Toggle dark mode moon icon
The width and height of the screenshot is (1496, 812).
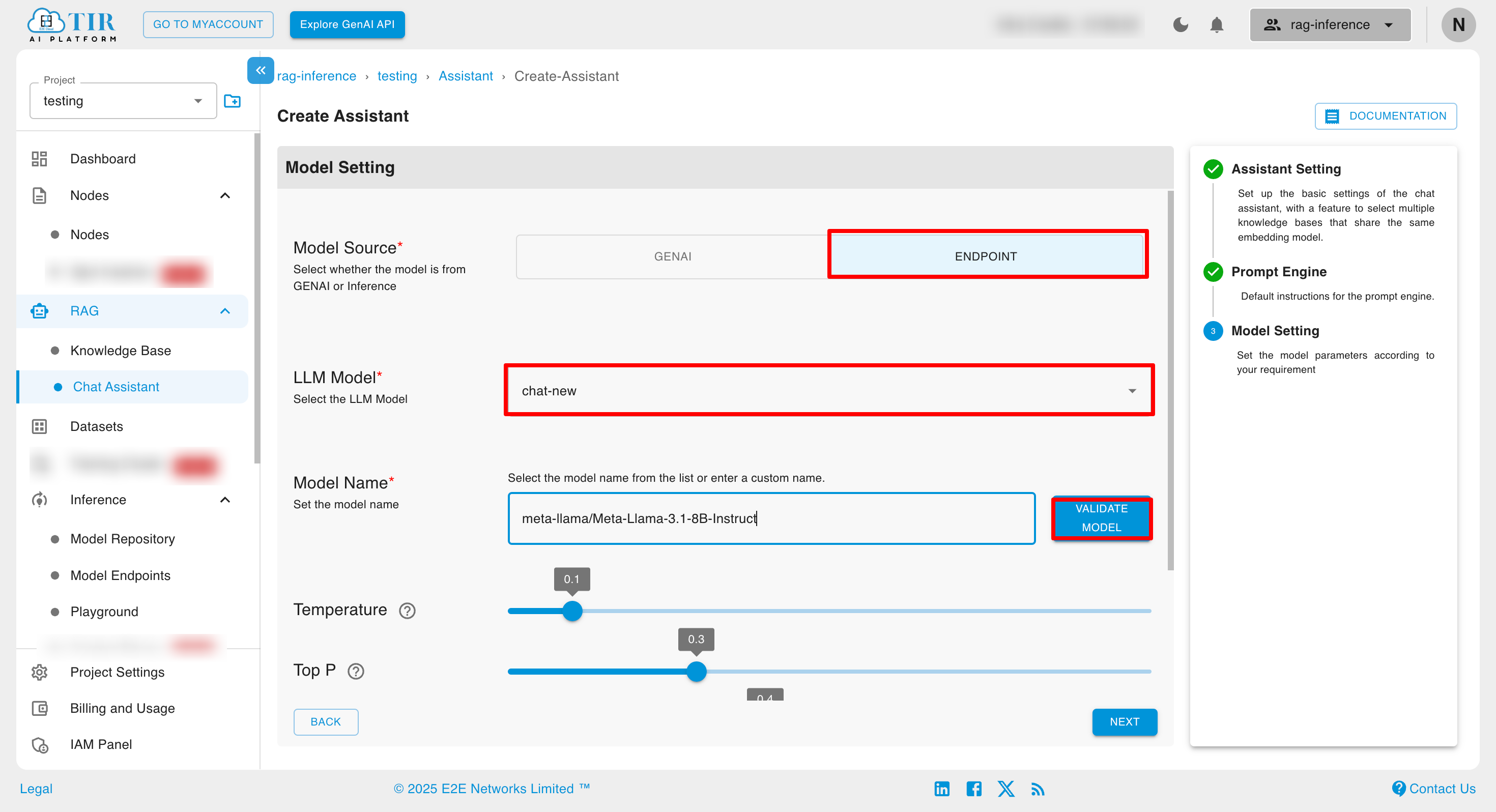coord(1181,25)
